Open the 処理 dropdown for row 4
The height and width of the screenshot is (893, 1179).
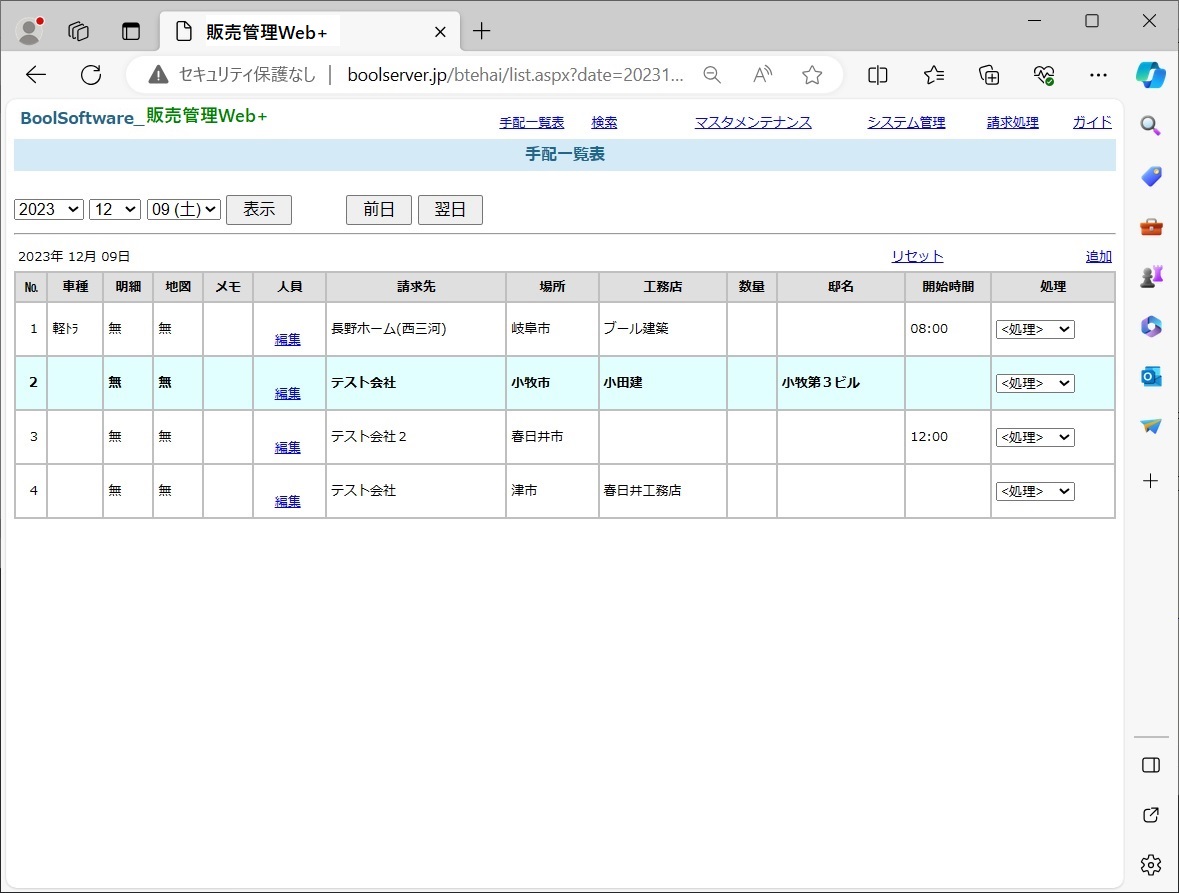pos(1034,491)
